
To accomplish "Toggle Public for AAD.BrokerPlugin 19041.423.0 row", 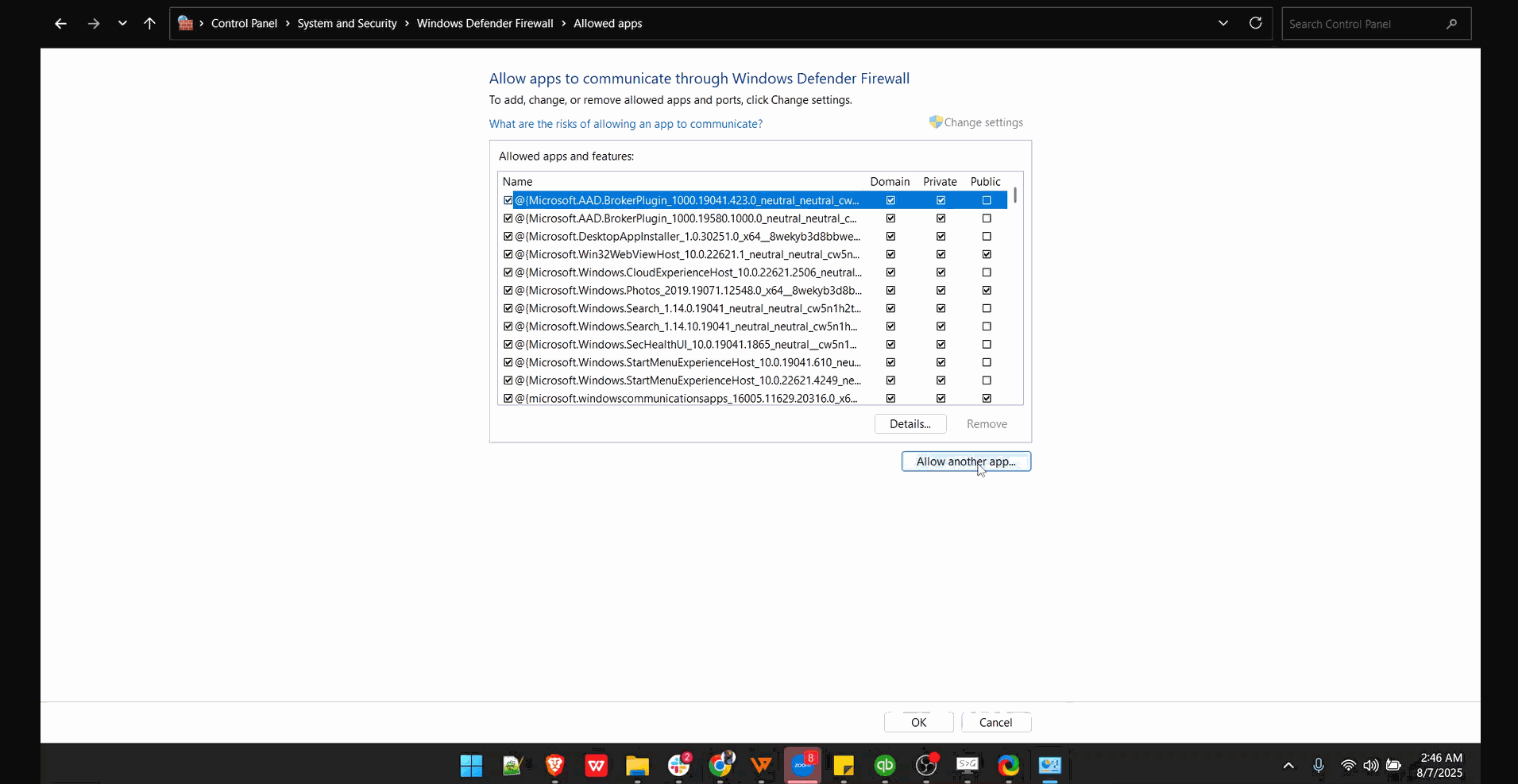I will click(987, 200).
